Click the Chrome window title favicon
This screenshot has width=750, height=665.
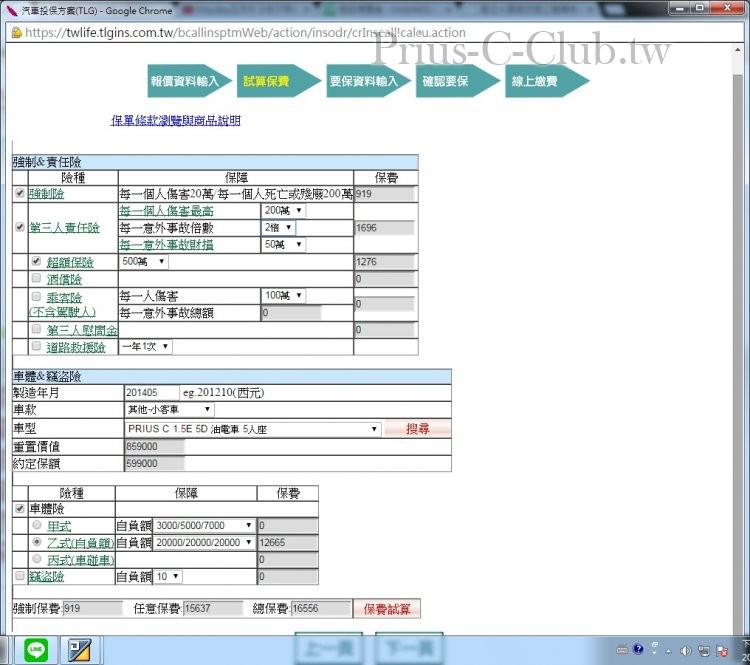point(12,10)
